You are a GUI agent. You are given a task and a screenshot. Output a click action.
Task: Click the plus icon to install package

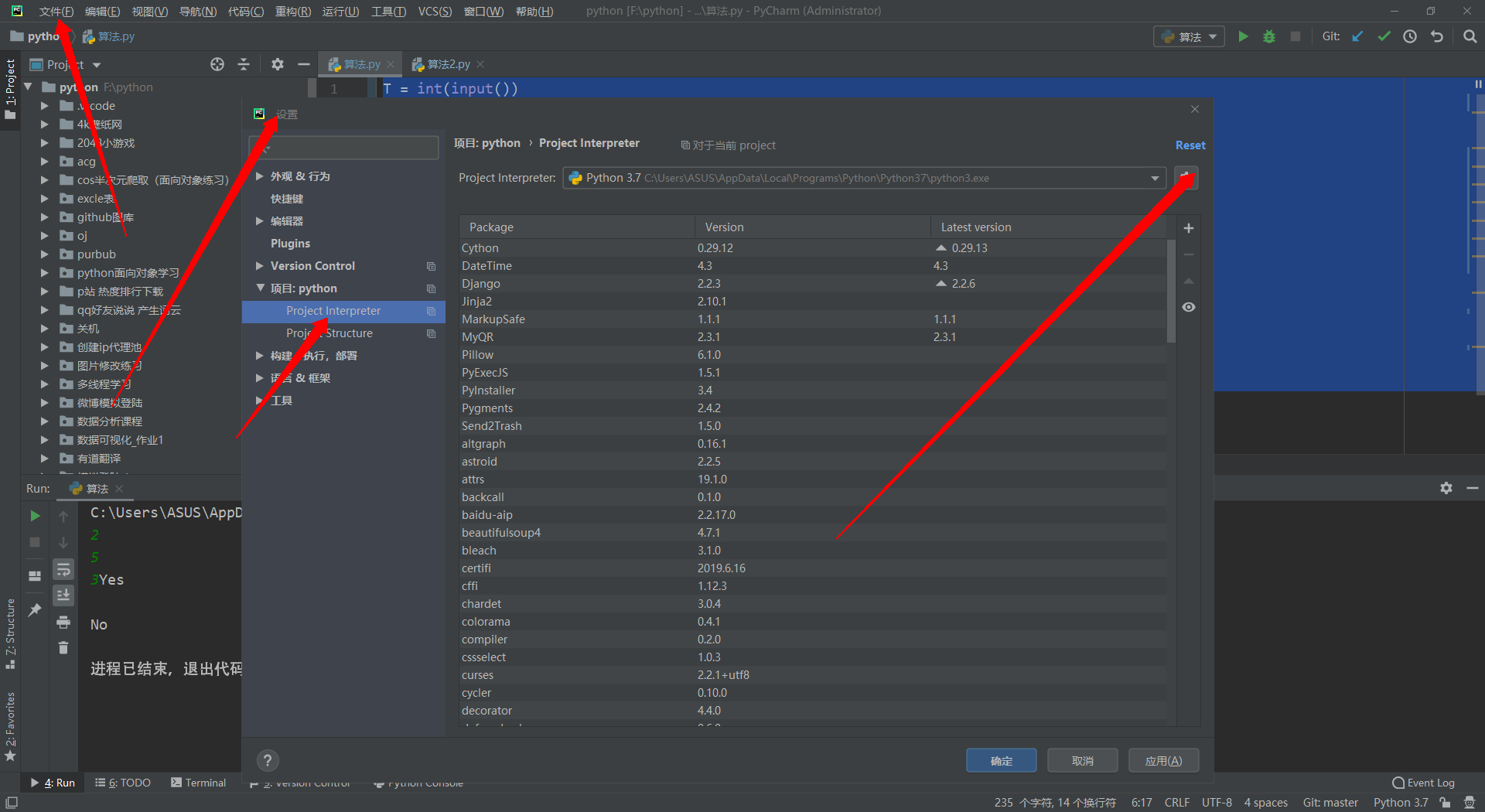pyautogui.click(x=1189, y=228)
